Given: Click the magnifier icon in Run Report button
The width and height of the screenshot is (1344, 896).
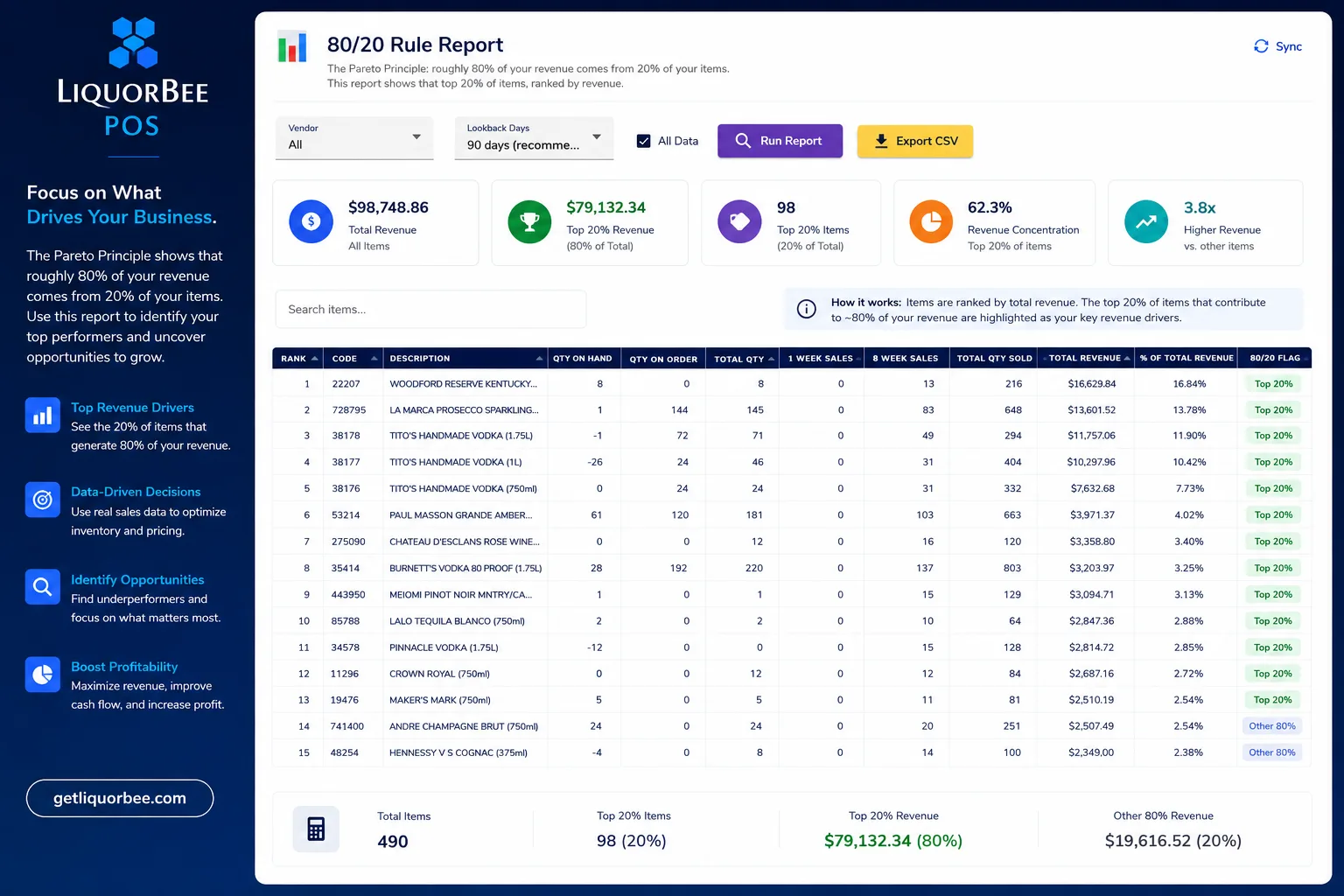Looking at the screenshot, I should point(743,141).
